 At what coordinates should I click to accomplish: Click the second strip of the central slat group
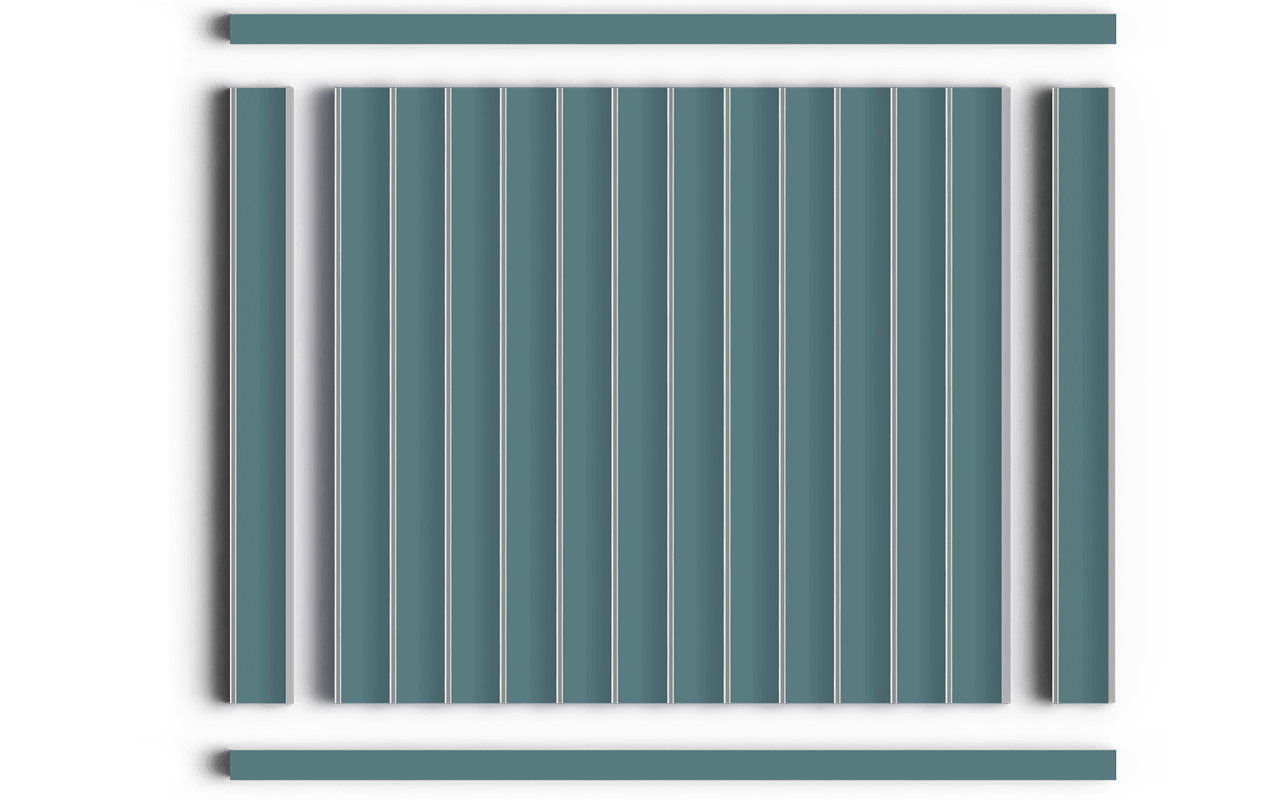[420, 395]
